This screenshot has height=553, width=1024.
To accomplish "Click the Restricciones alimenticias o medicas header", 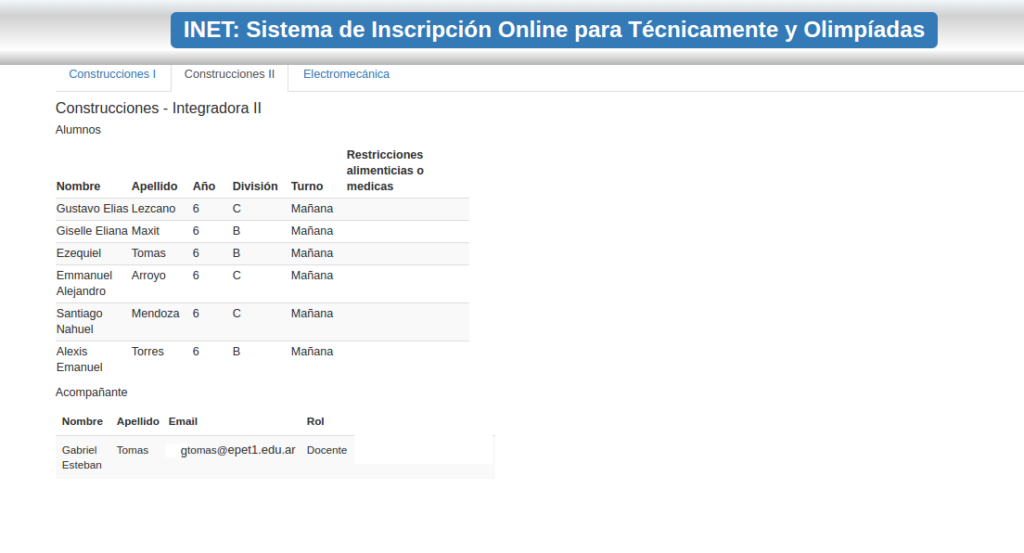I will (x=385, y=170).
